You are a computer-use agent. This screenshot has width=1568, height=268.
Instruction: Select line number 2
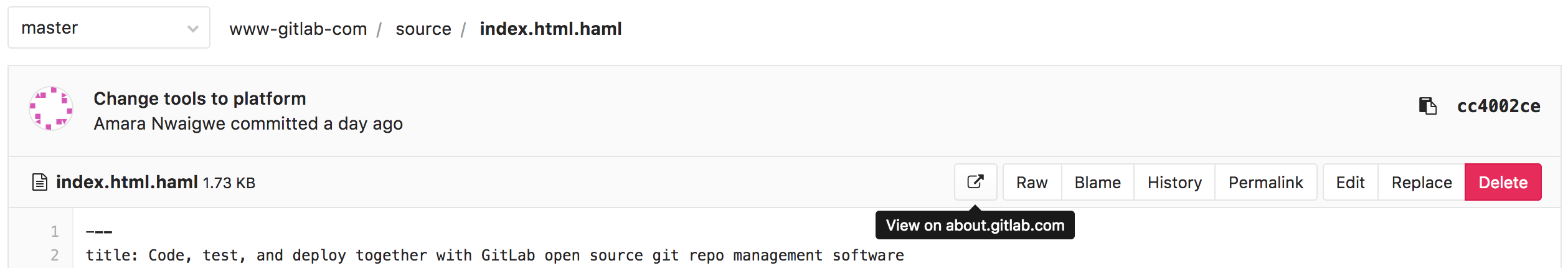(55, 255)
